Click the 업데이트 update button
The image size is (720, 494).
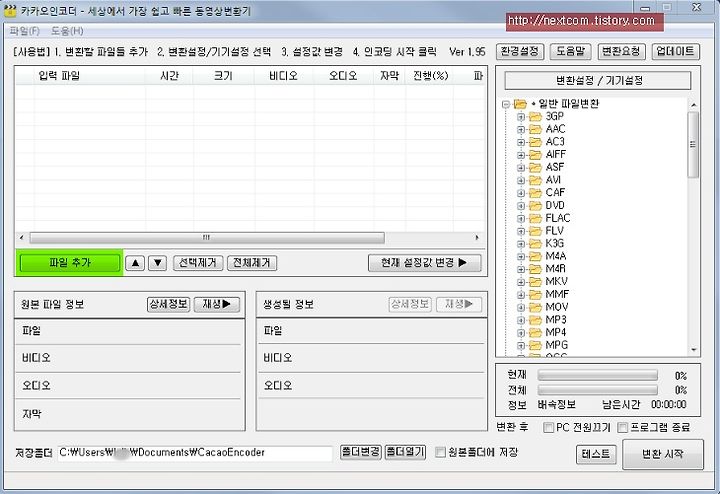[x=676, y=51]
